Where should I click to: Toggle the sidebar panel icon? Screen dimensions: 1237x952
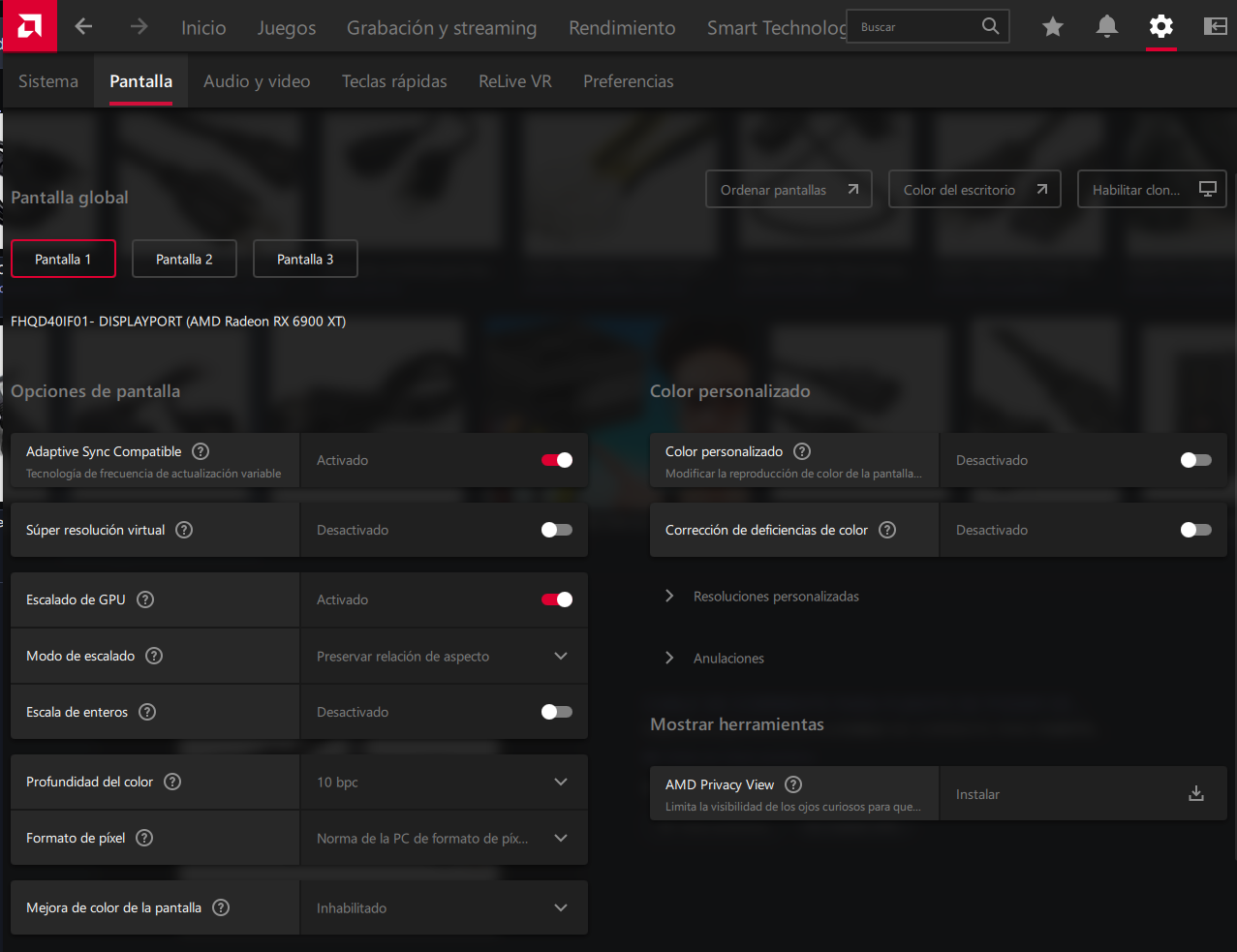tap(1216, 26)
